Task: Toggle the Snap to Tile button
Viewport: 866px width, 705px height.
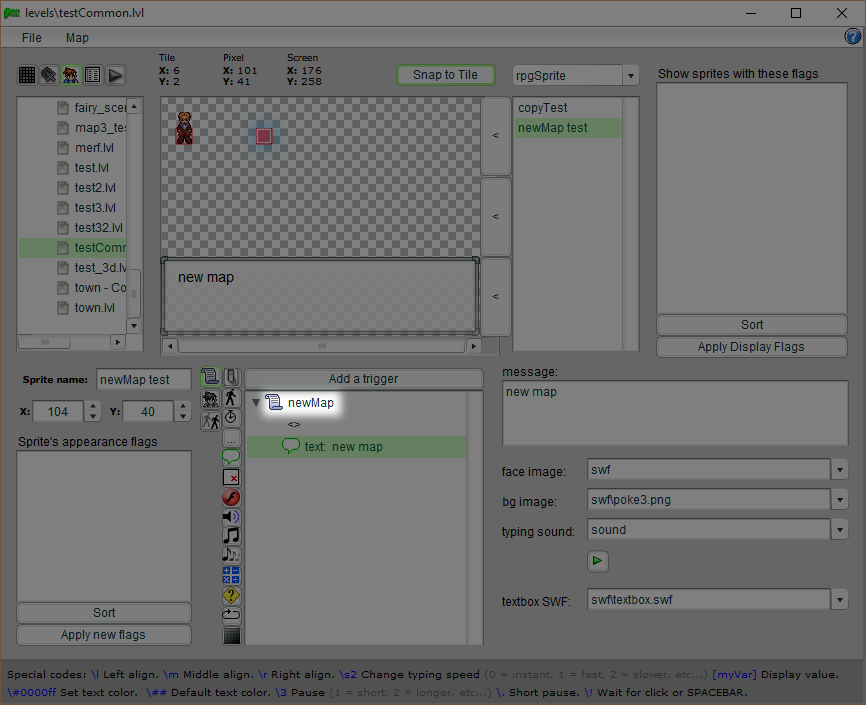Action: tap(445, 75)
